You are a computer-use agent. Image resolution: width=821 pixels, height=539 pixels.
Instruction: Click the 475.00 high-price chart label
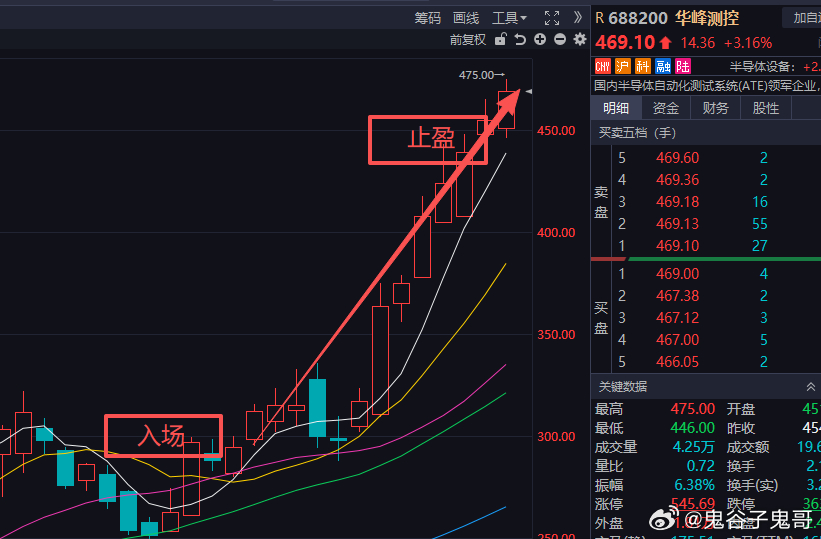click(476, 75)
